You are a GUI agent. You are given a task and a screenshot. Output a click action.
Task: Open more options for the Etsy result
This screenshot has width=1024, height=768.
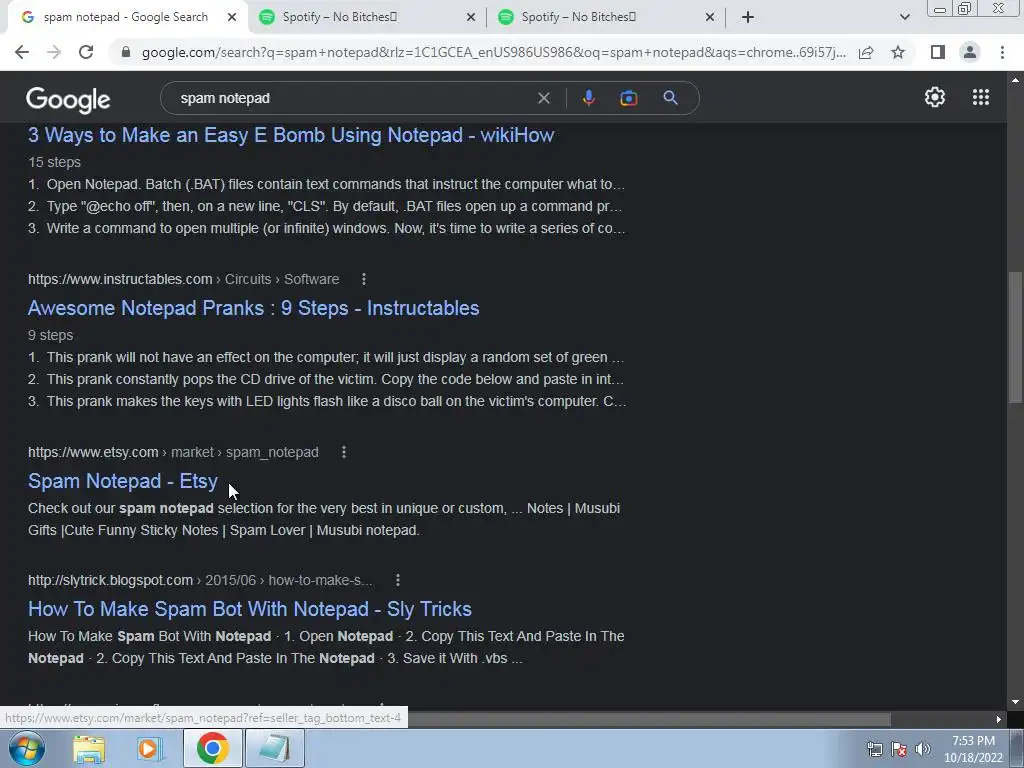[344, 452]
